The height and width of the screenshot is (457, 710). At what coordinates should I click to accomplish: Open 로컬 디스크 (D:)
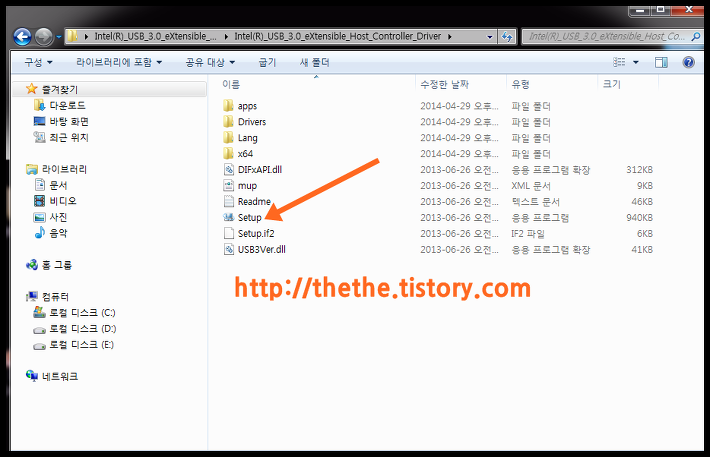82,328
